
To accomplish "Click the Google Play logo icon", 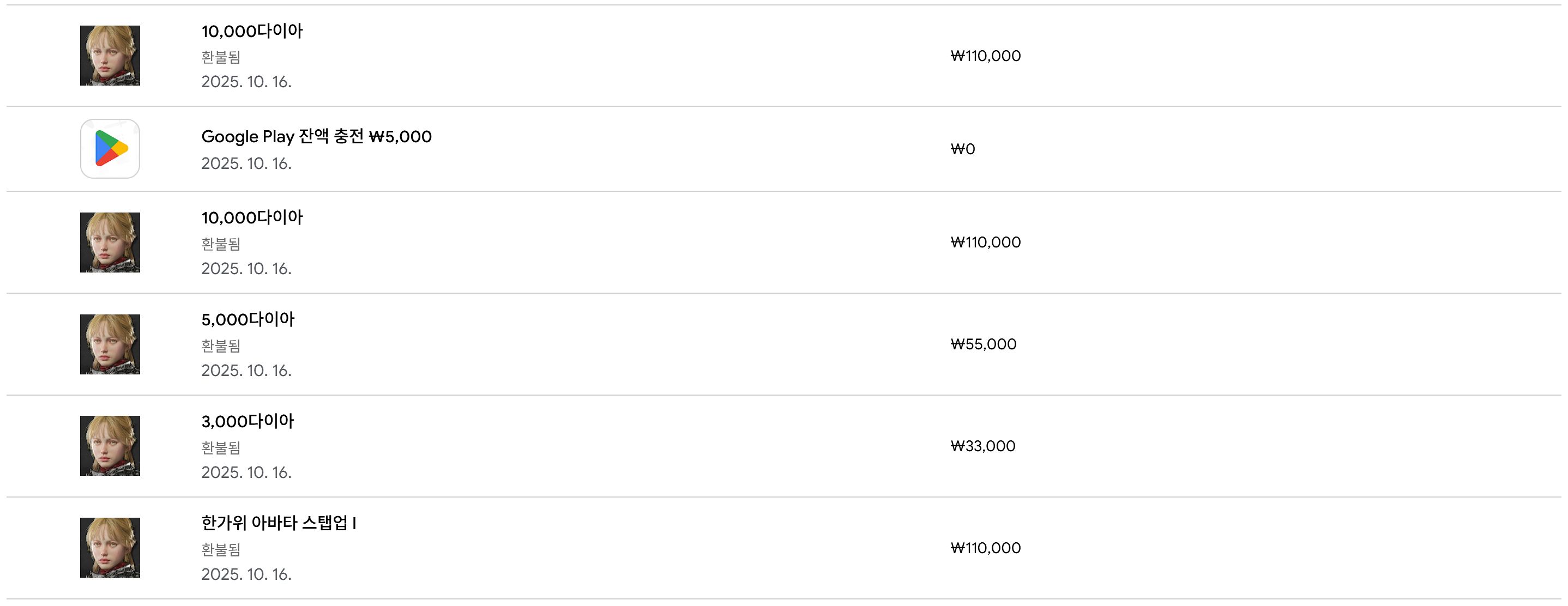I will [110, 148].
